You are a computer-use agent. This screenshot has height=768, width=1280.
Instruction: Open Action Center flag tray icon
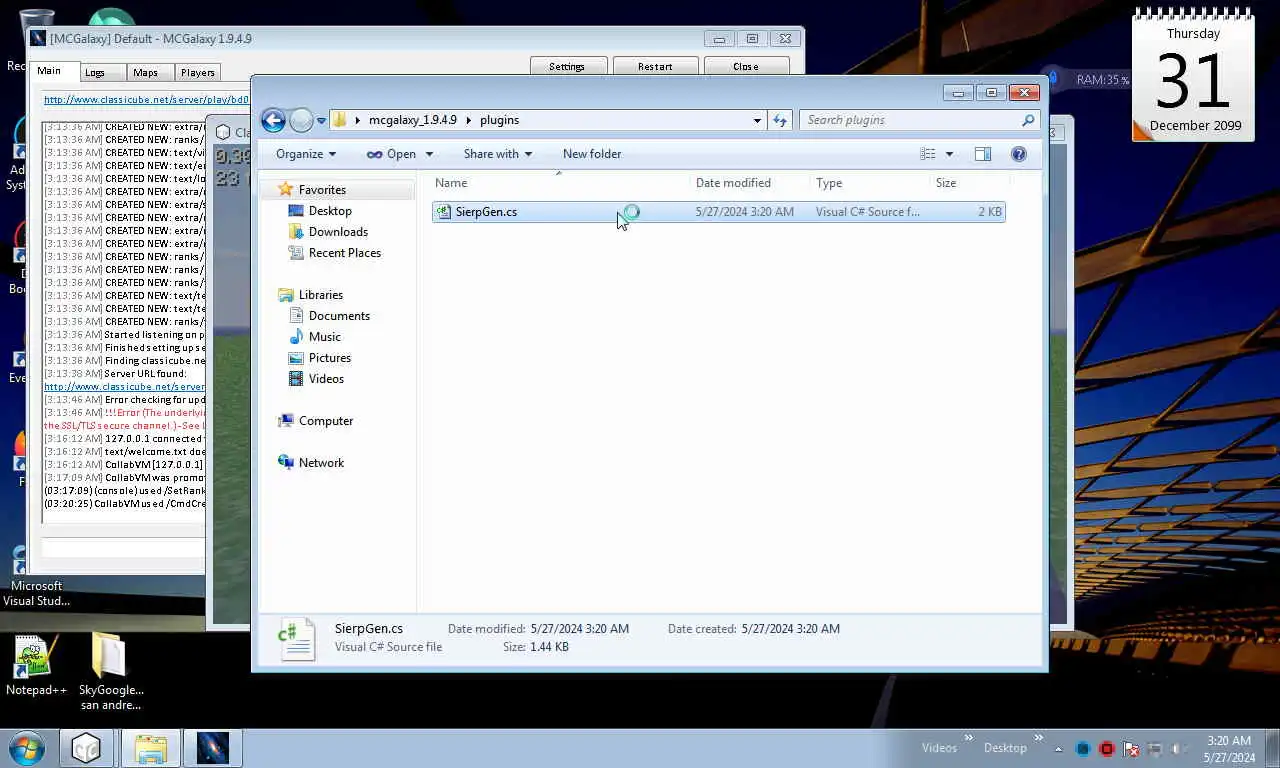click(x=1131, y=749)
